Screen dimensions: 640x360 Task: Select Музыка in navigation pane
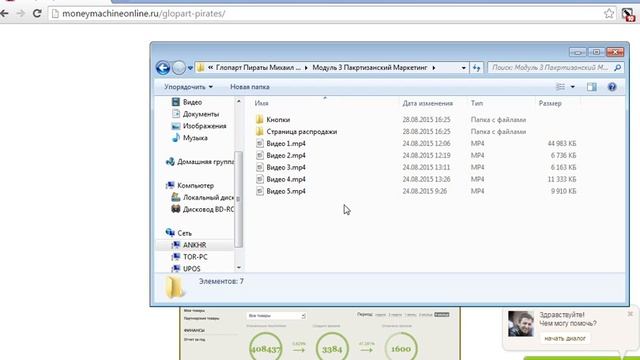[190, 138]
